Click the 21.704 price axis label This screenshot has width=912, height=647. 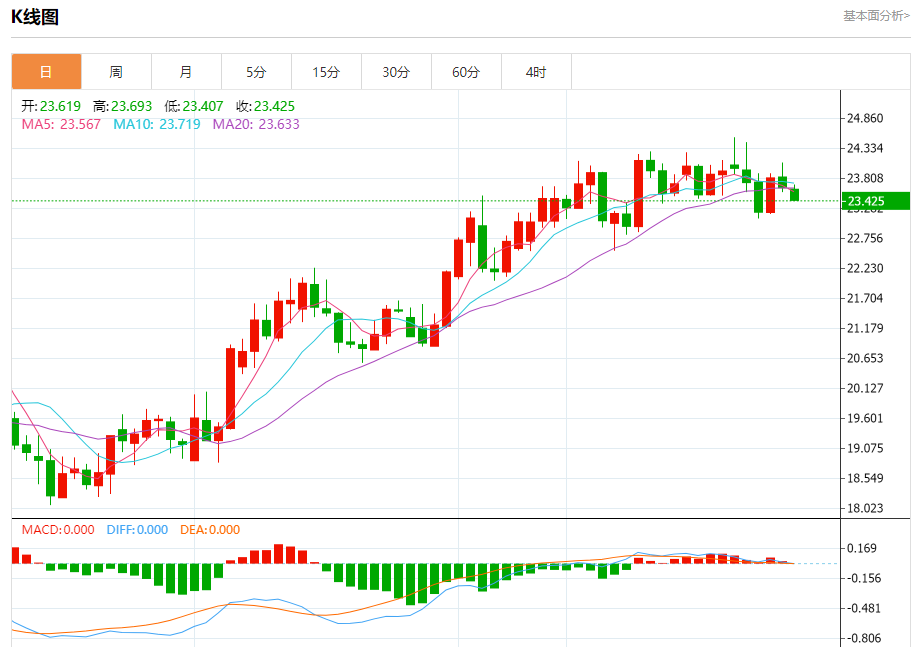click(865, 298)
